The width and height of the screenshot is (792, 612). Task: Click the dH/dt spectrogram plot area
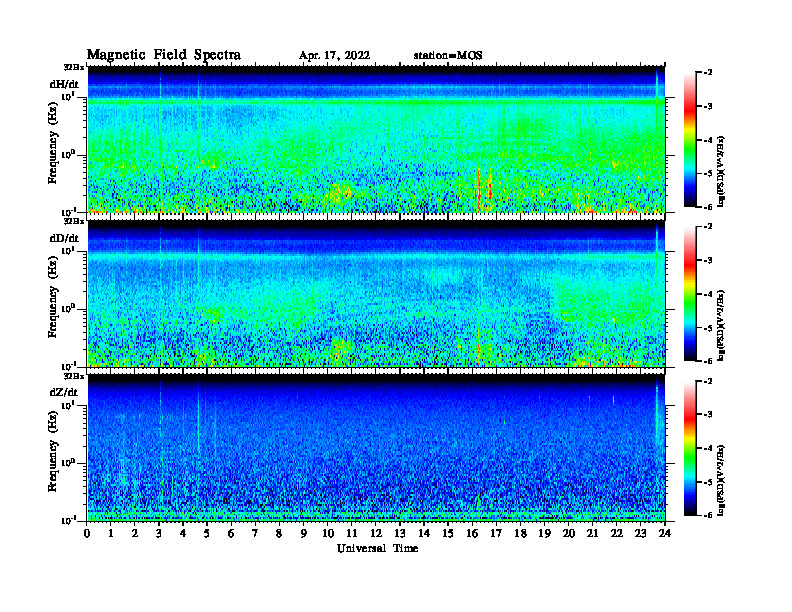tap(376, 139)
